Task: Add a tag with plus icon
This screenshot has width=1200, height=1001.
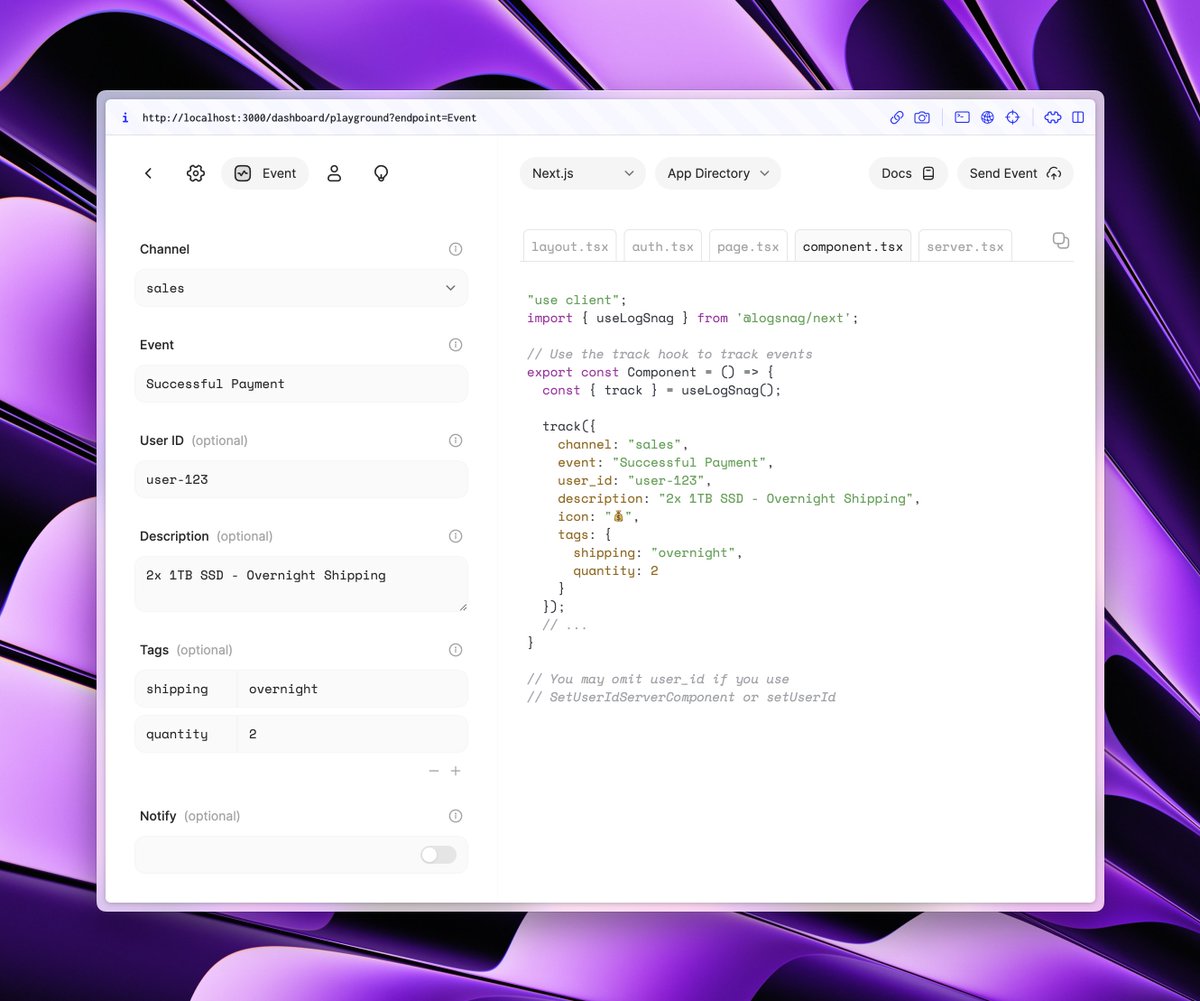Action: (456, 771)
